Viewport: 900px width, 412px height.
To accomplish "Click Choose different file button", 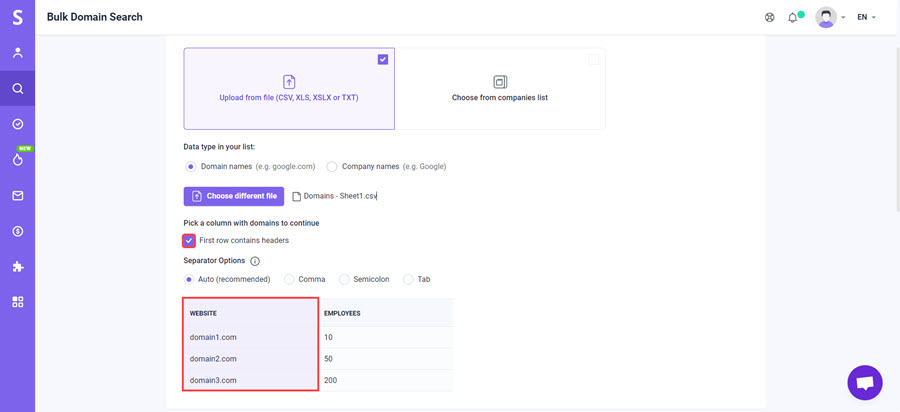I will coord(234,196).
